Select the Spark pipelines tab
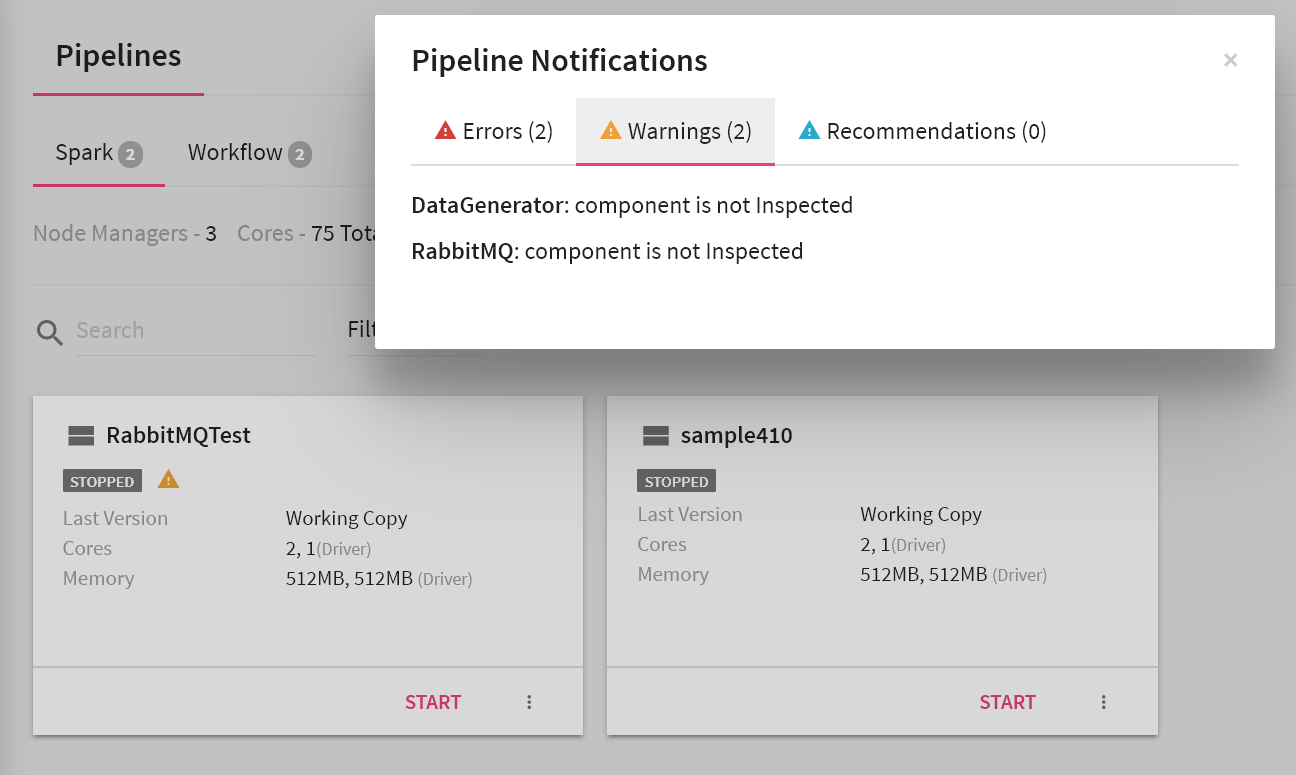 click(x=98, y=153)
